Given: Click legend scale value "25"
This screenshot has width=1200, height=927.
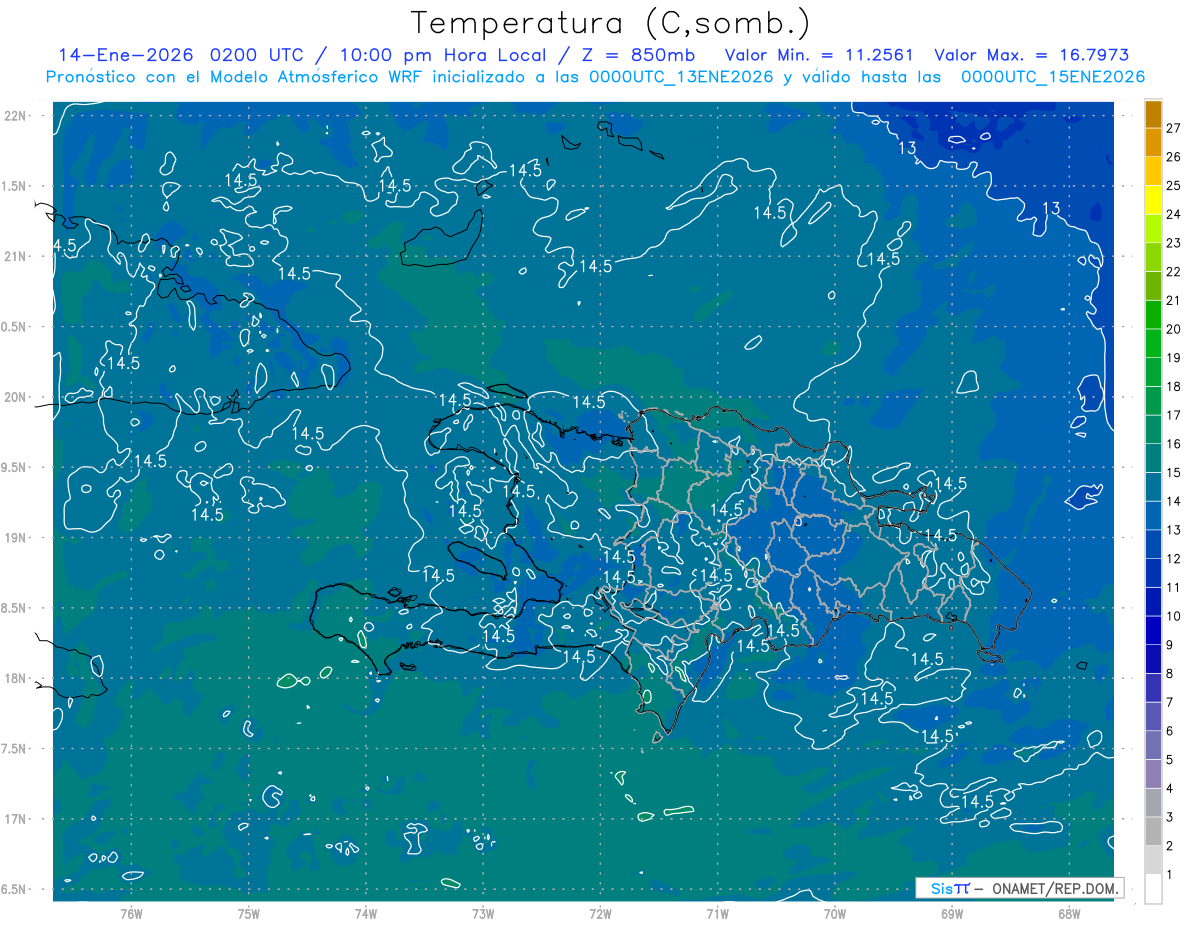Looking at the screenshot, I should coord(1174,185).
